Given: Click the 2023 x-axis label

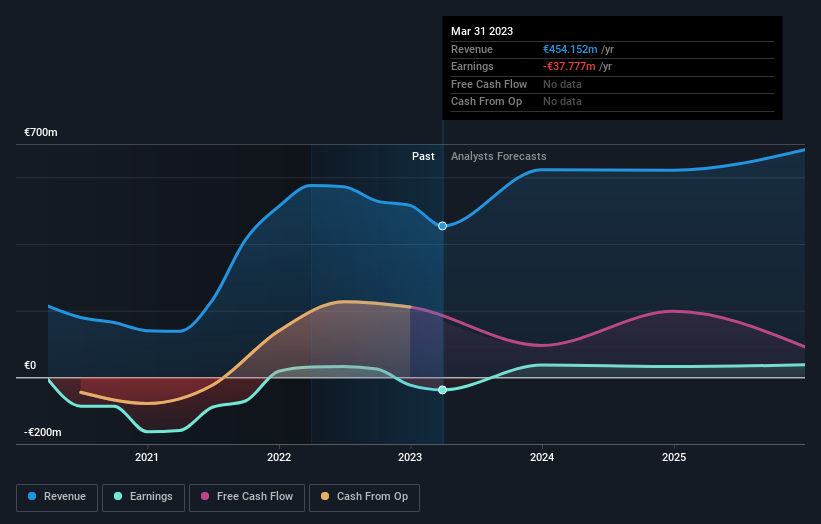Looking at the screenshot, I should pyautogui.click(x=410, y=458).
